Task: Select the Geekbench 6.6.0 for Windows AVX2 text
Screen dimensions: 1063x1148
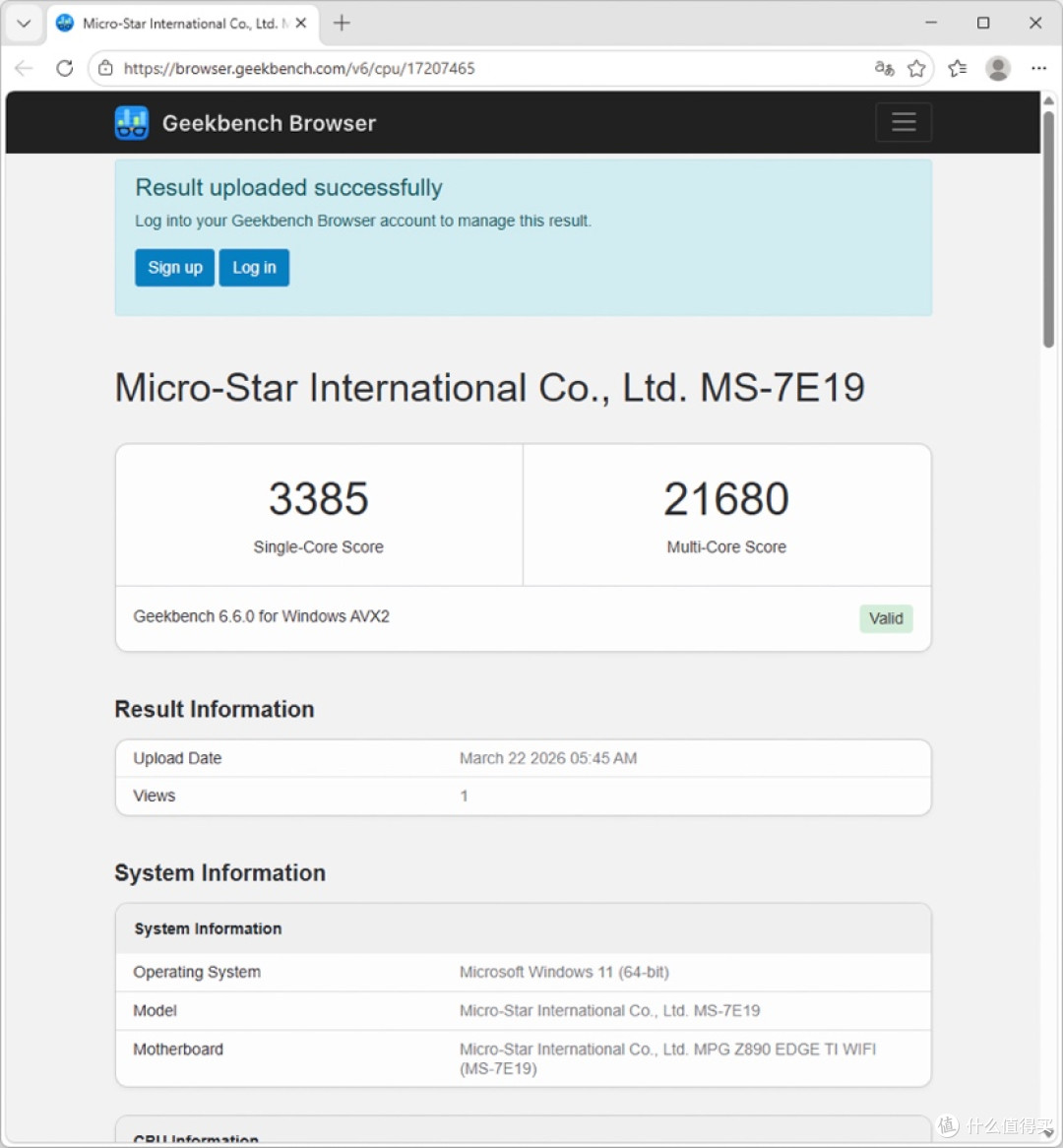Action: pyautogui.click(x=262, y=616)
